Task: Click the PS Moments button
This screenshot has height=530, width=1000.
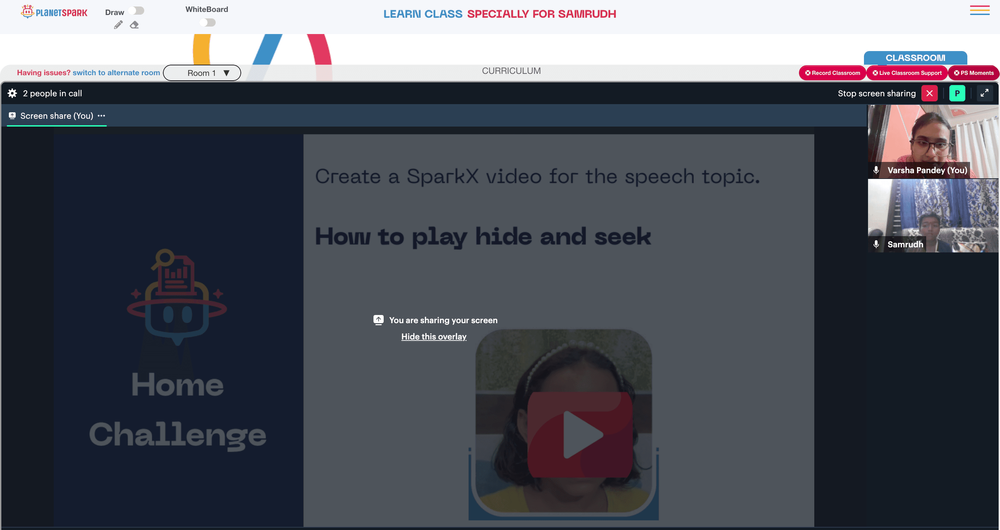Action: coord(973,73)
